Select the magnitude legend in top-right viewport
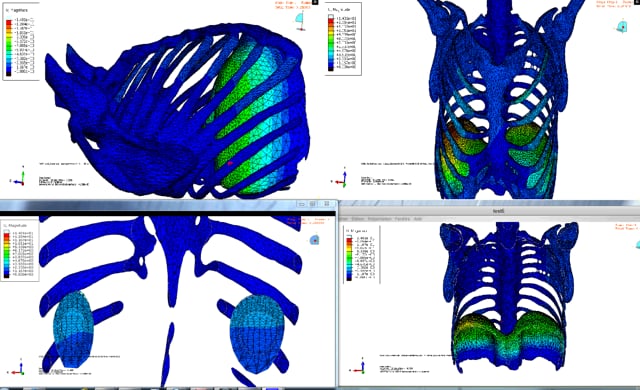This screenshot has width=640, height=390. tap(343, 39)
